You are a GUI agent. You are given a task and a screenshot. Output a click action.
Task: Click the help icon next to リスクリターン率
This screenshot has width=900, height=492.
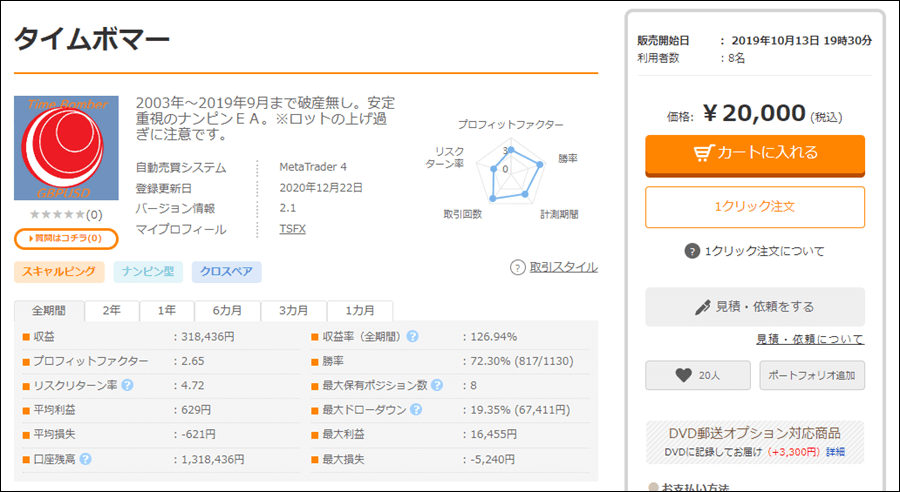(127, 385)
